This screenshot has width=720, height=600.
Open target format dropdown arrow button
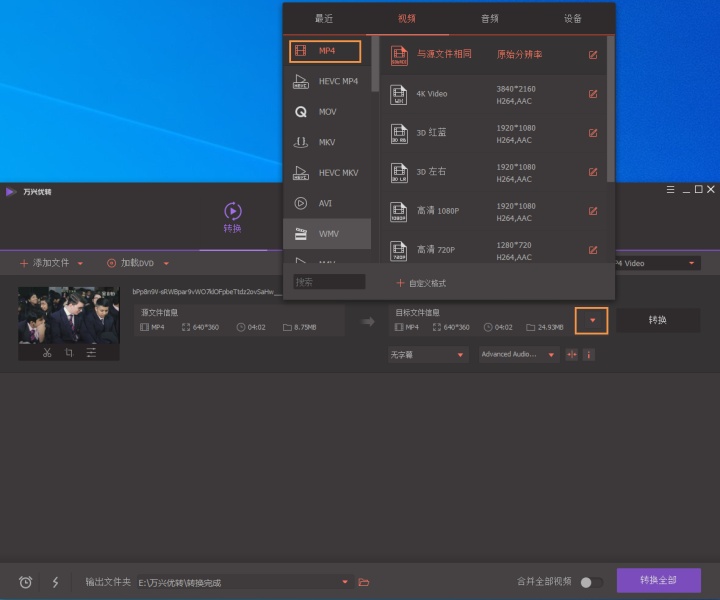tap(592, 320)
